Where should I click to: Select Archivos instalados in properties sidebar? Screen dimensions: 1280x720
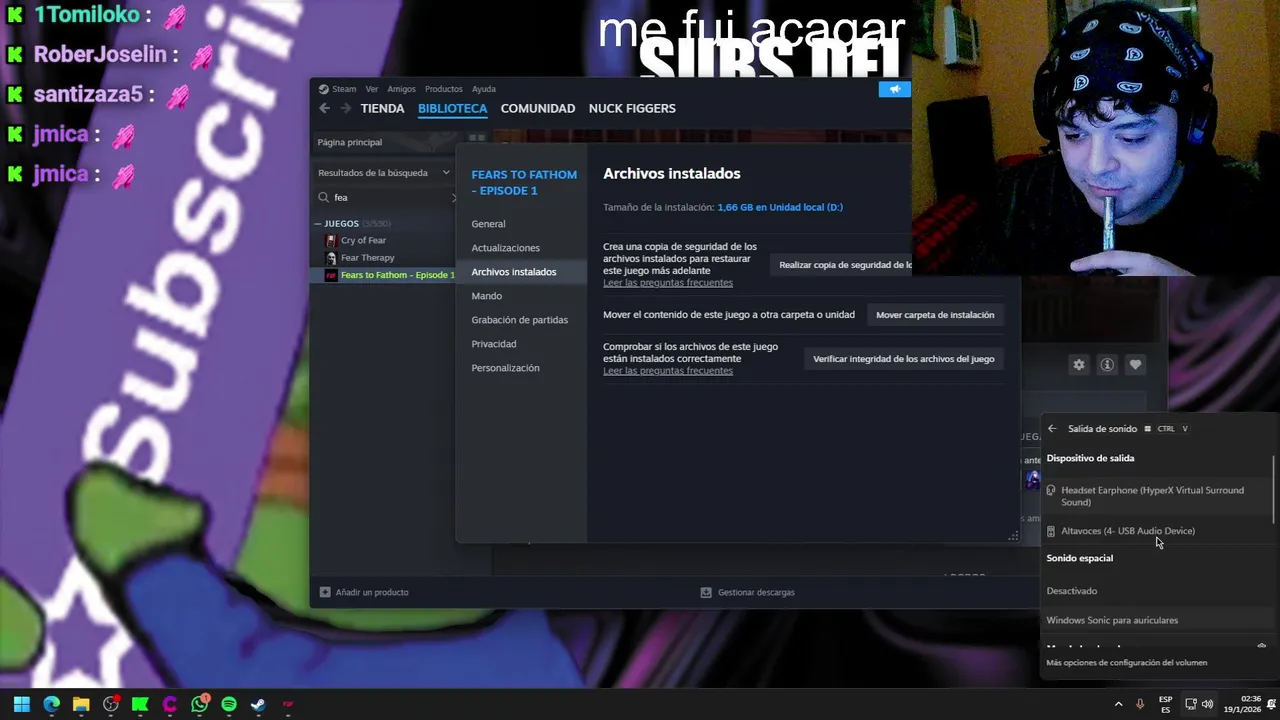[521, 272]
